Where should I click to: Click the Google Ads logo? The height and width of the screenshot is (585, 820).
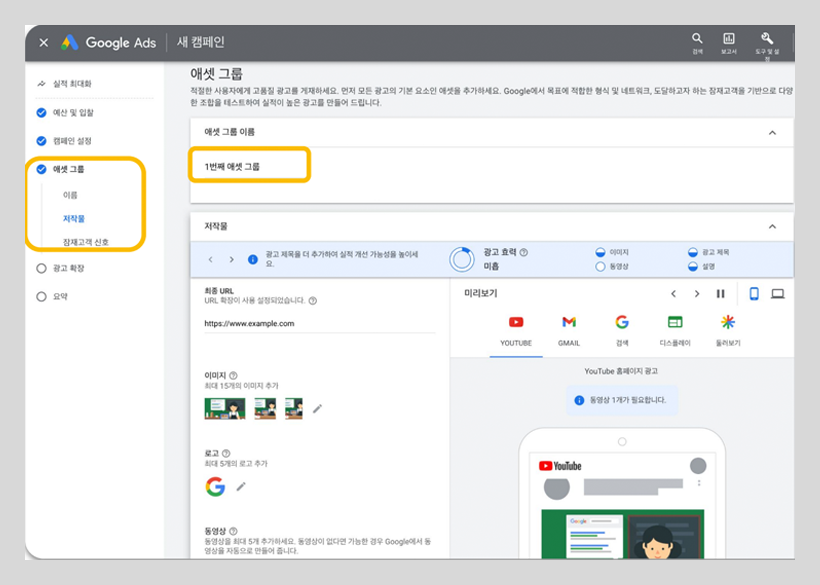click(x=108, y=42)
